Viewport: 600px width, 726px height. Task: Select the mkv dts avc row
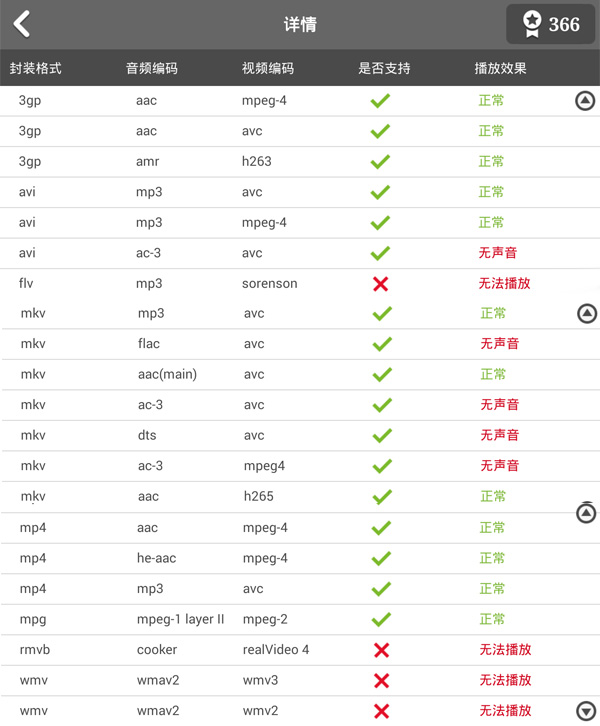(300, 435)
